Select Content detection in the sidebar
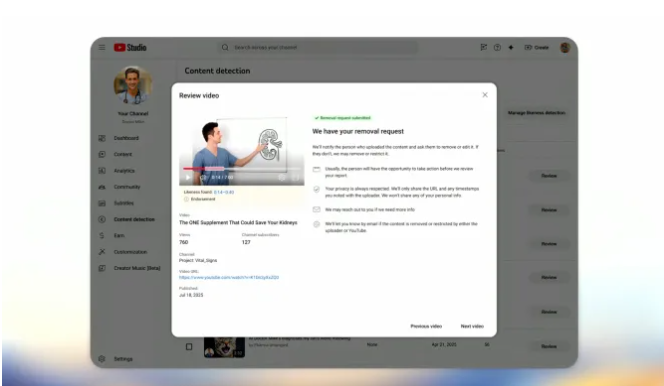Screen dimensions: 664x386 point(134,219)
